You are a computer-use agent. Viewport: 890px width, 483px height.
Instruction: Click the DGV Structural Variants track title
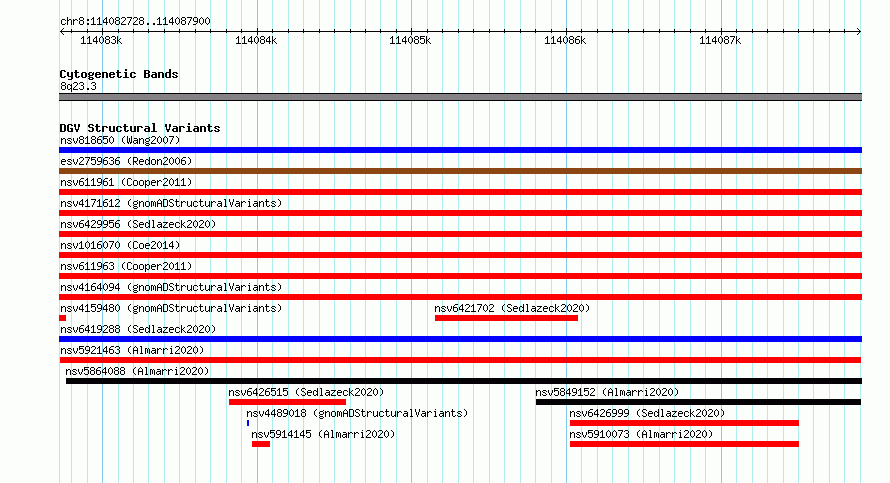point(140,128)
